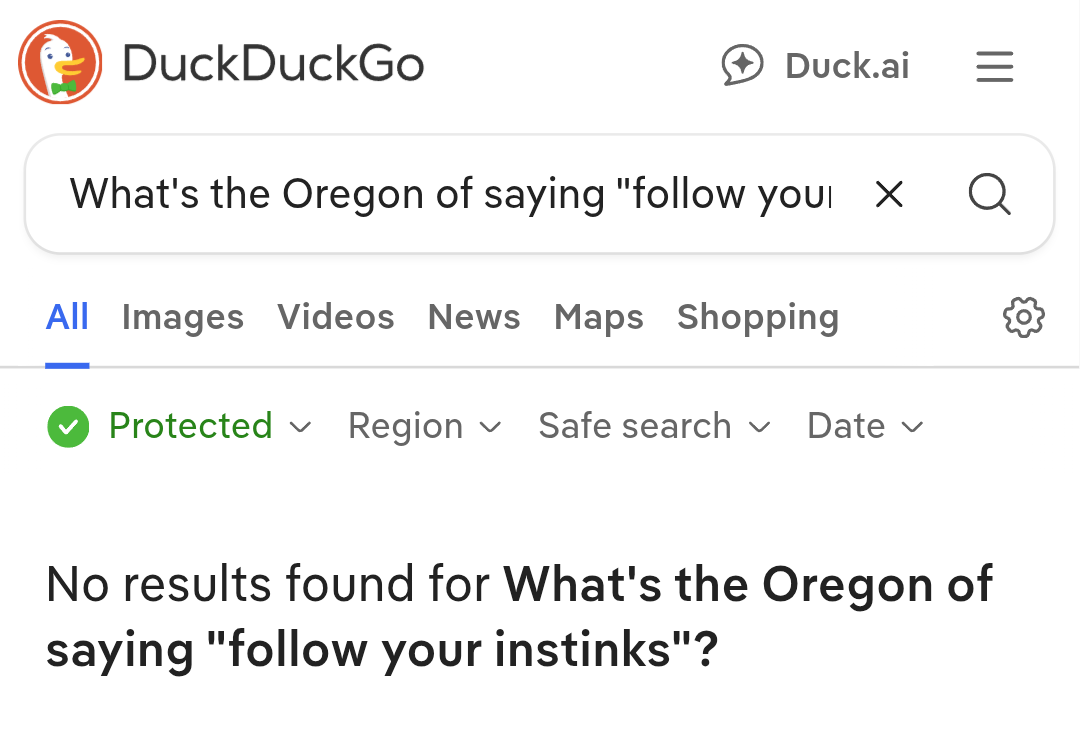Go to the Maps tab
The height and width of the screenshot is (731, 1080).
pos(599,318)
